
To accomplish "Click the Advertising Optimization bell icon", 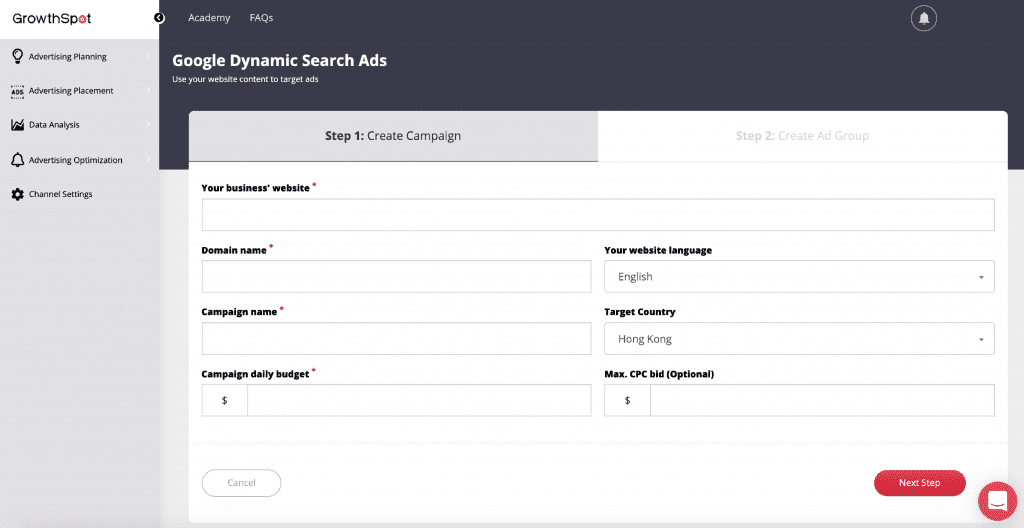I will click(18, 159).
